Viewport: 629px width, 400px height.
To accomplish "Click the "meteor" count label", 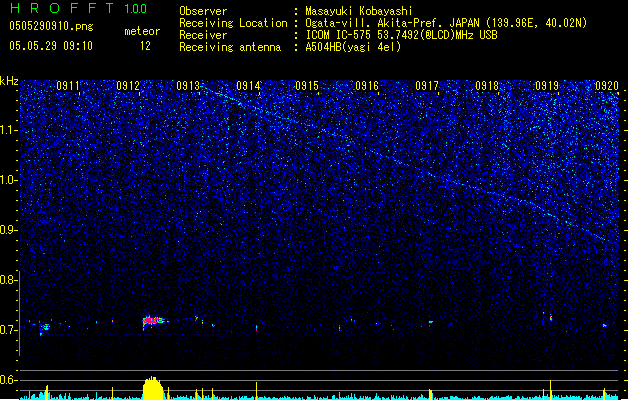I will point(142,31).
